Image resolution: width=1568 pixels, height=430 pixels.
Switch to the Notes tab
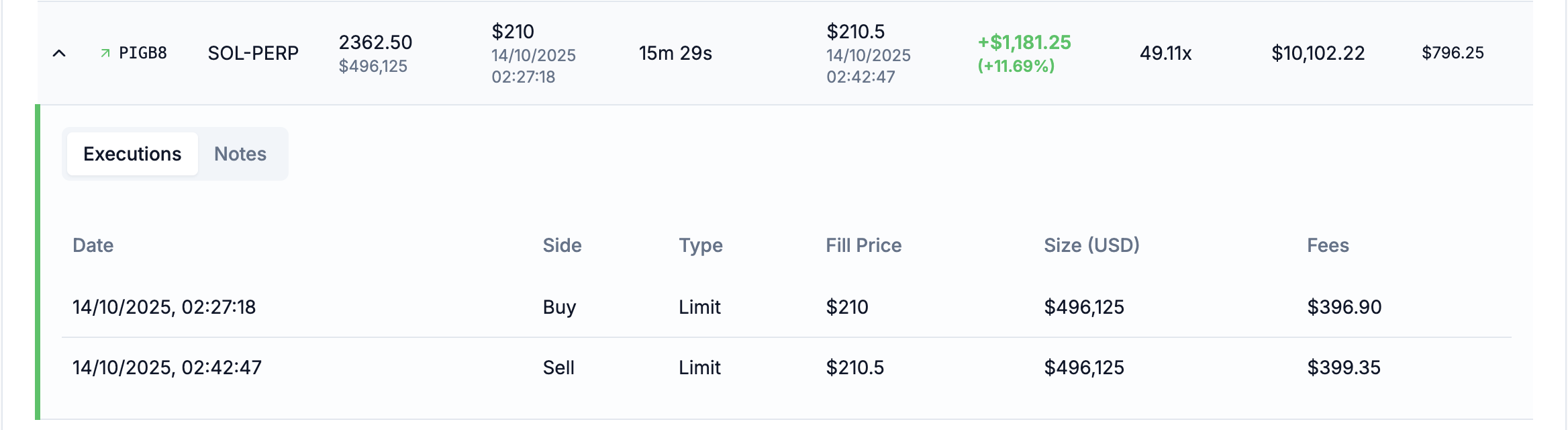(x=240, y=154)
